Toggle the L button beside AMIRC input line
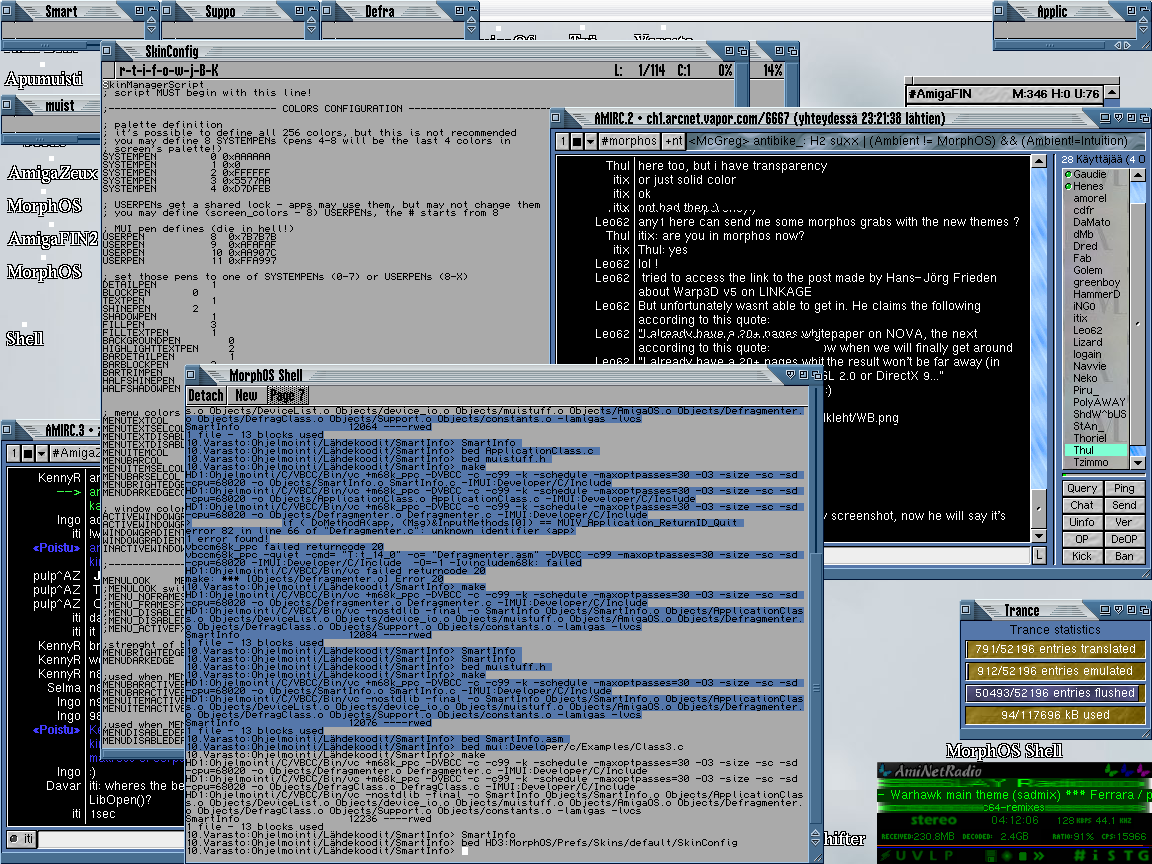Screen dimensions: 1152x864 pos(1039,556)
